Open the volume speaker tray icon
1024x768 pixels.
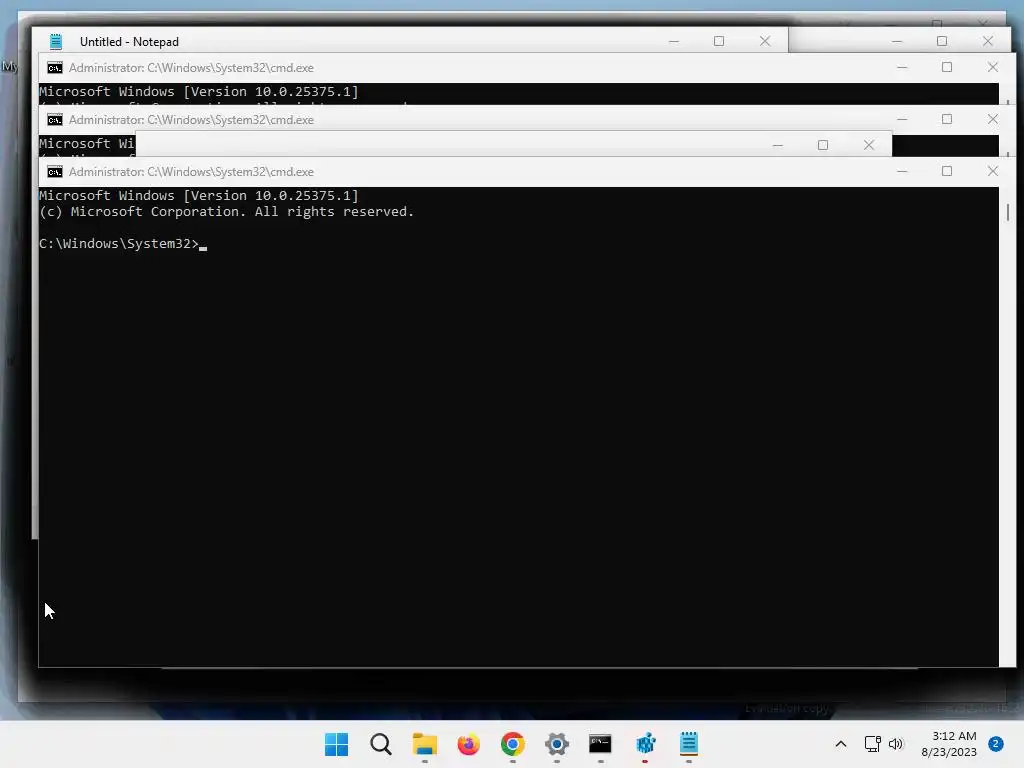pyautogui.click(x=896, y=744)
